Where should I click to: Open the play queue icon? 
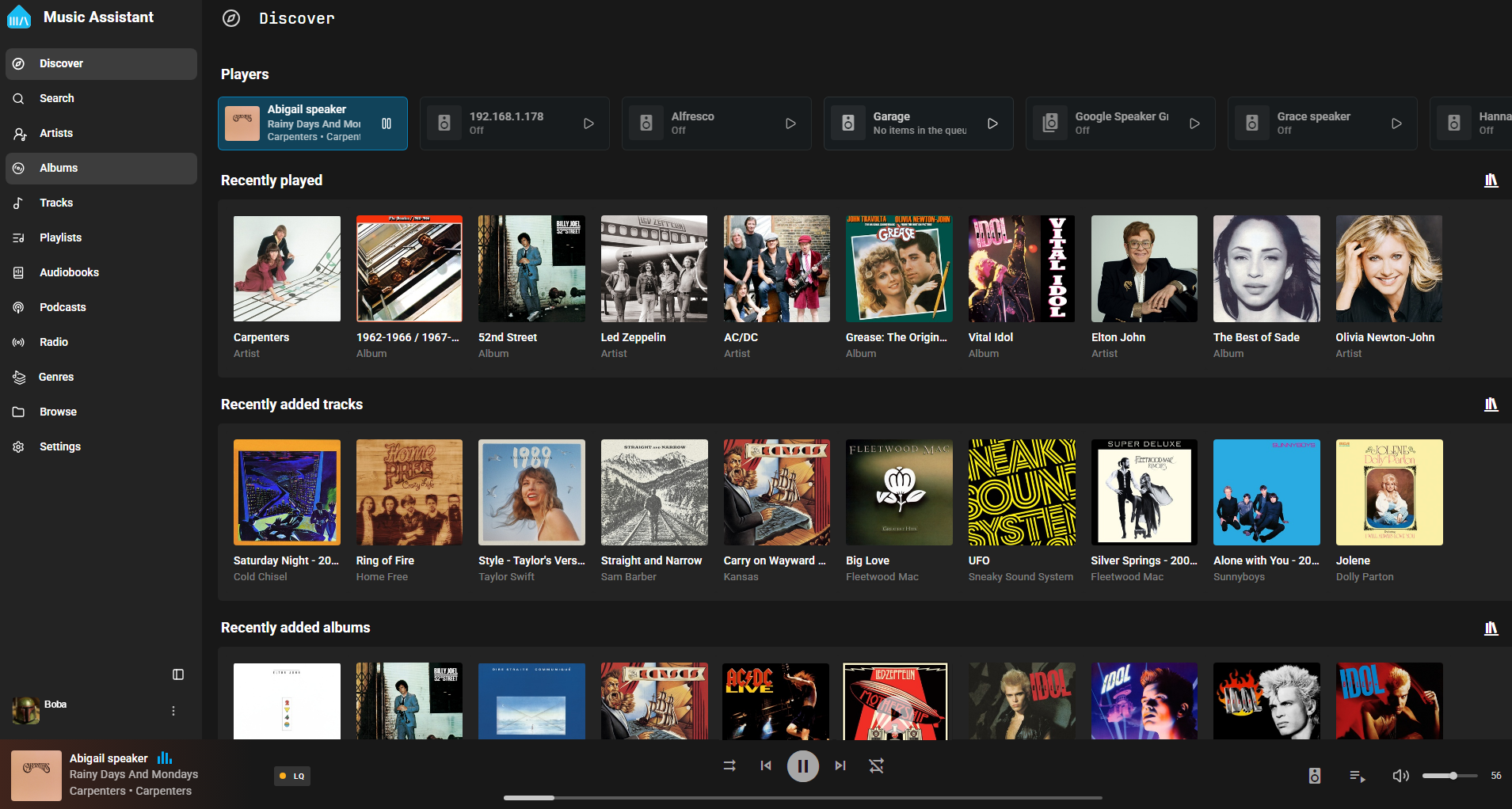pos(1357,776)
